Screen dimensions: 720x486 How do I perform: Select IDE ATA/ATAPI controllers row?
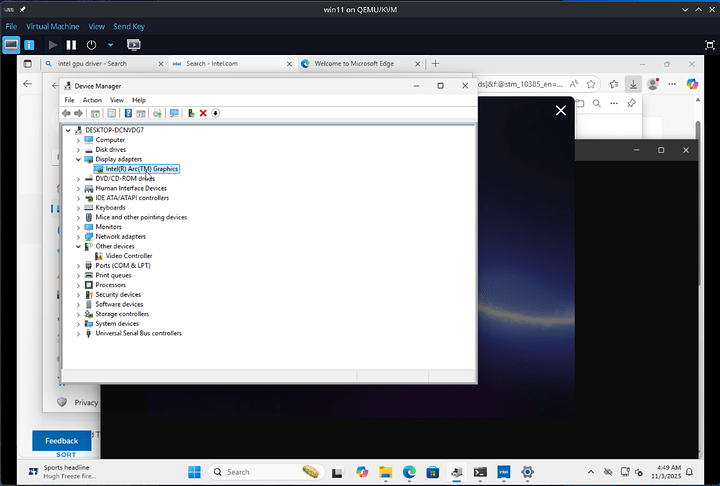click(127, 198)
